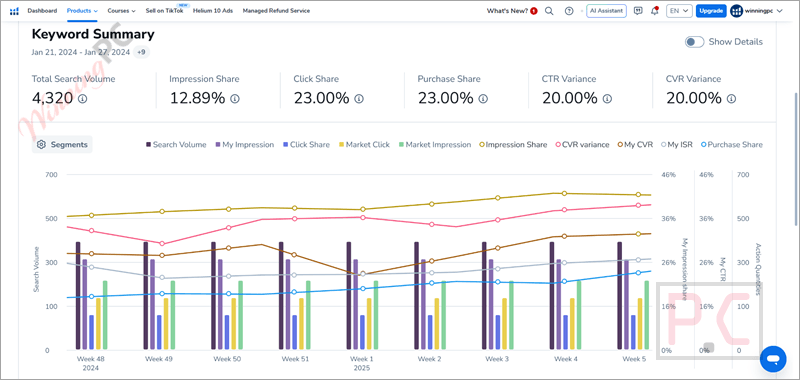Open the notifications bell icon

tap(655, 11)
